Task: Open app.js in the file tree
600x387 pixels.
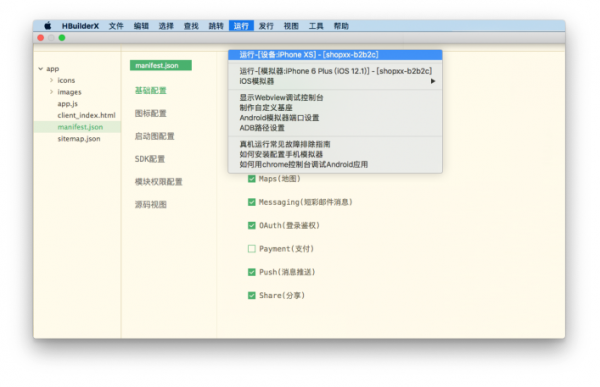Action: (68, 104)
